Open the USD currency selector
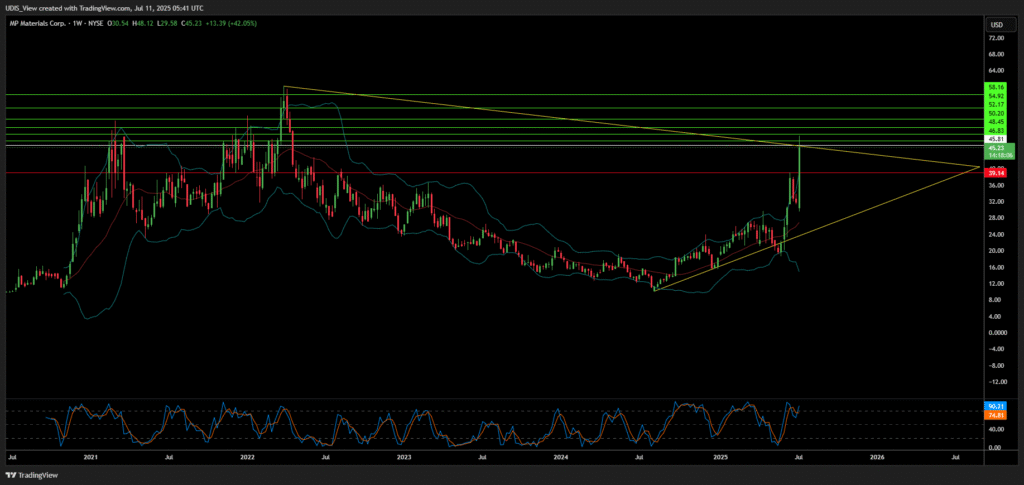This screenshot has height=485, width=1024. tap(996, 24)
